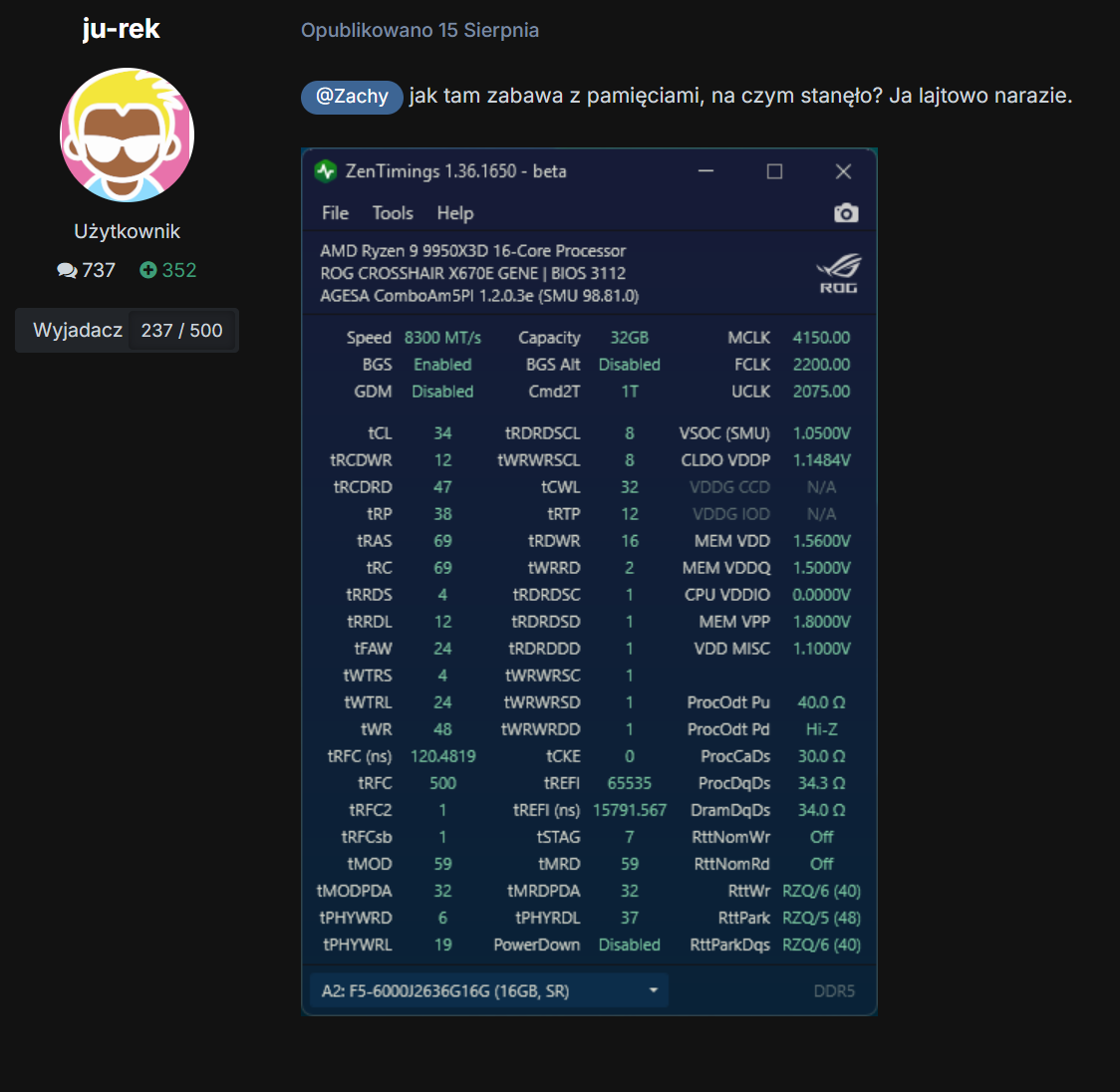Click the speech bubble posts count icon
Viewport: 1120px width, 1092px height.
pos(67,271)
